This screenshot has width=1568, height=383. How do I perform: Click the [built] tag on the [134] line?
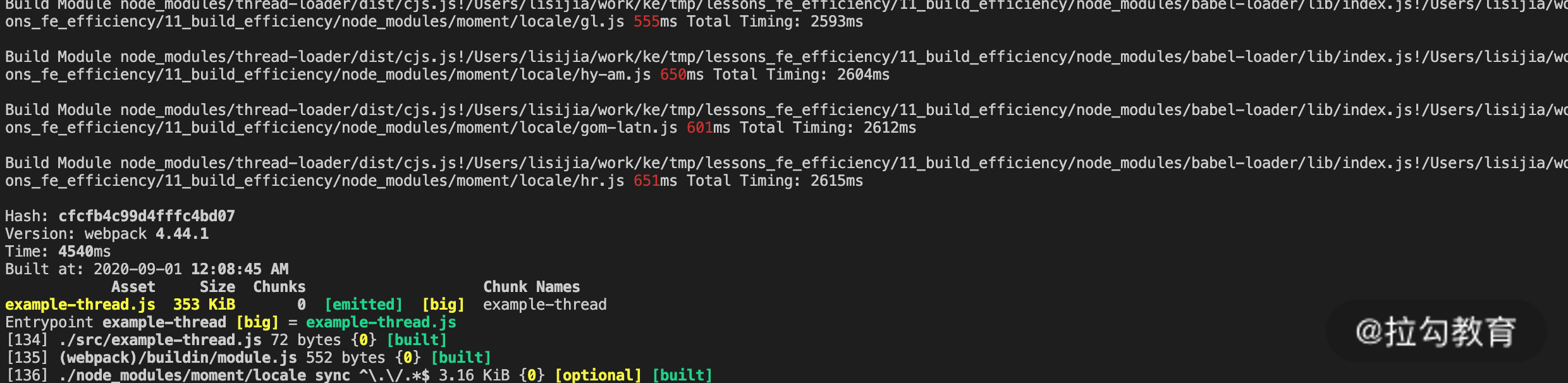click(x=417, y=340)
